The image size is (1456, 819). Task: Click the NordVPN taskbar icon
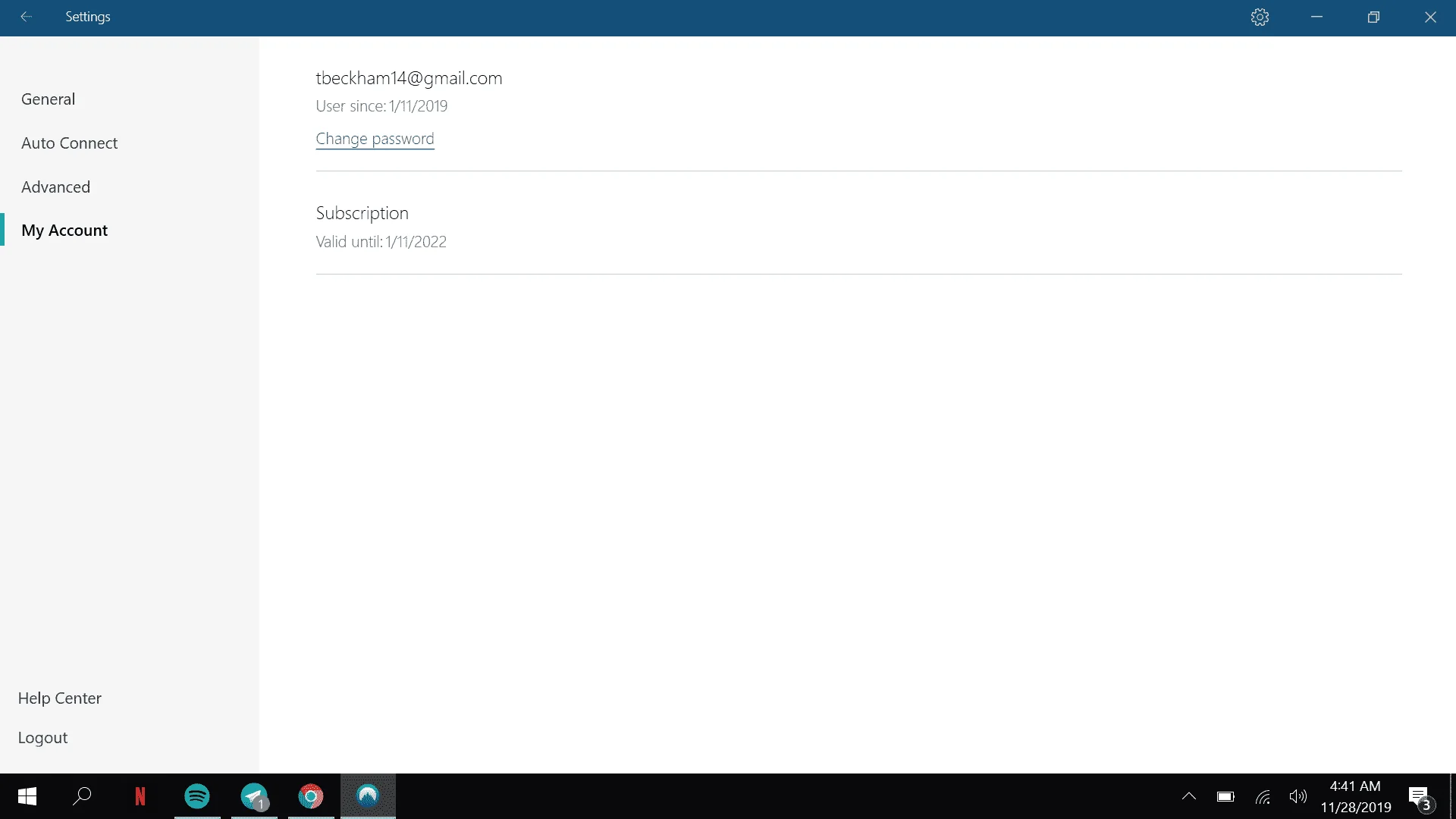pos(368,795)
